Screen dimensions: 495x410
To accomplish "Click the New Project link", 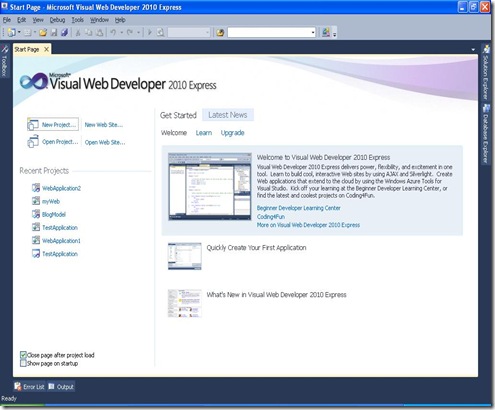I will tap(53, 125).
